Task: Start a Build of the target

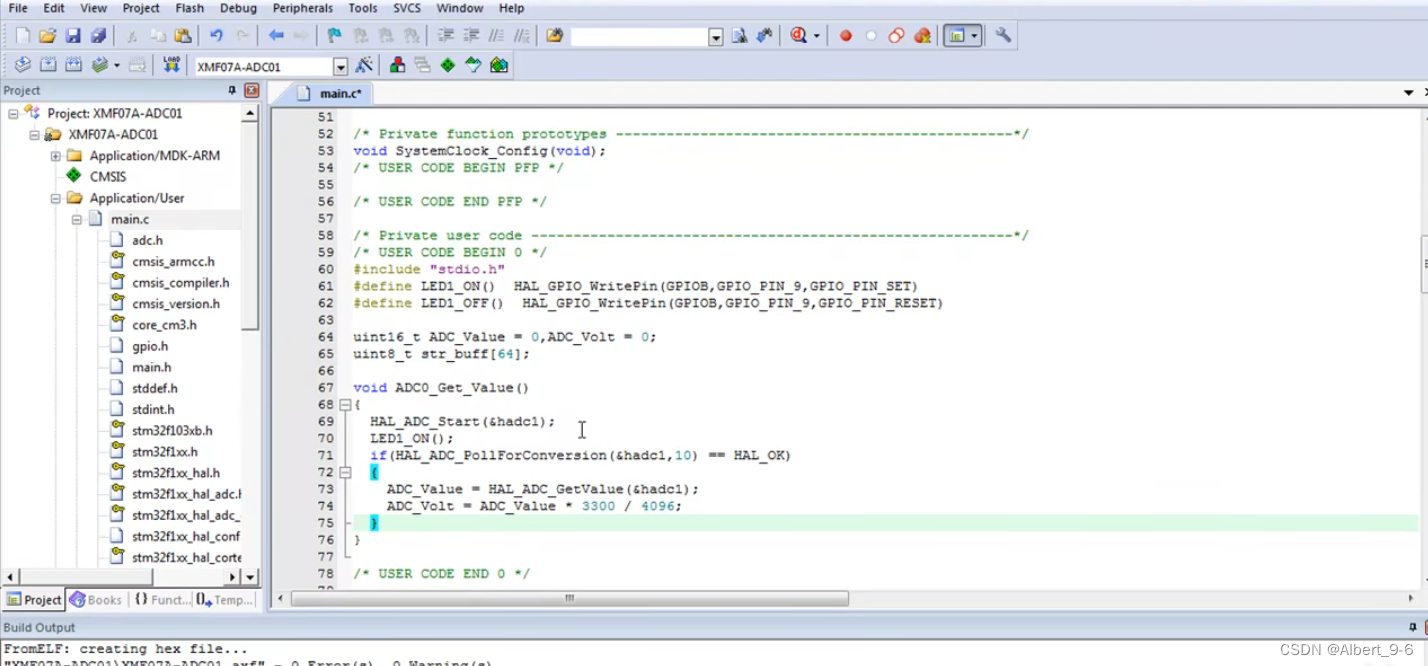Action: click(48, 65)
